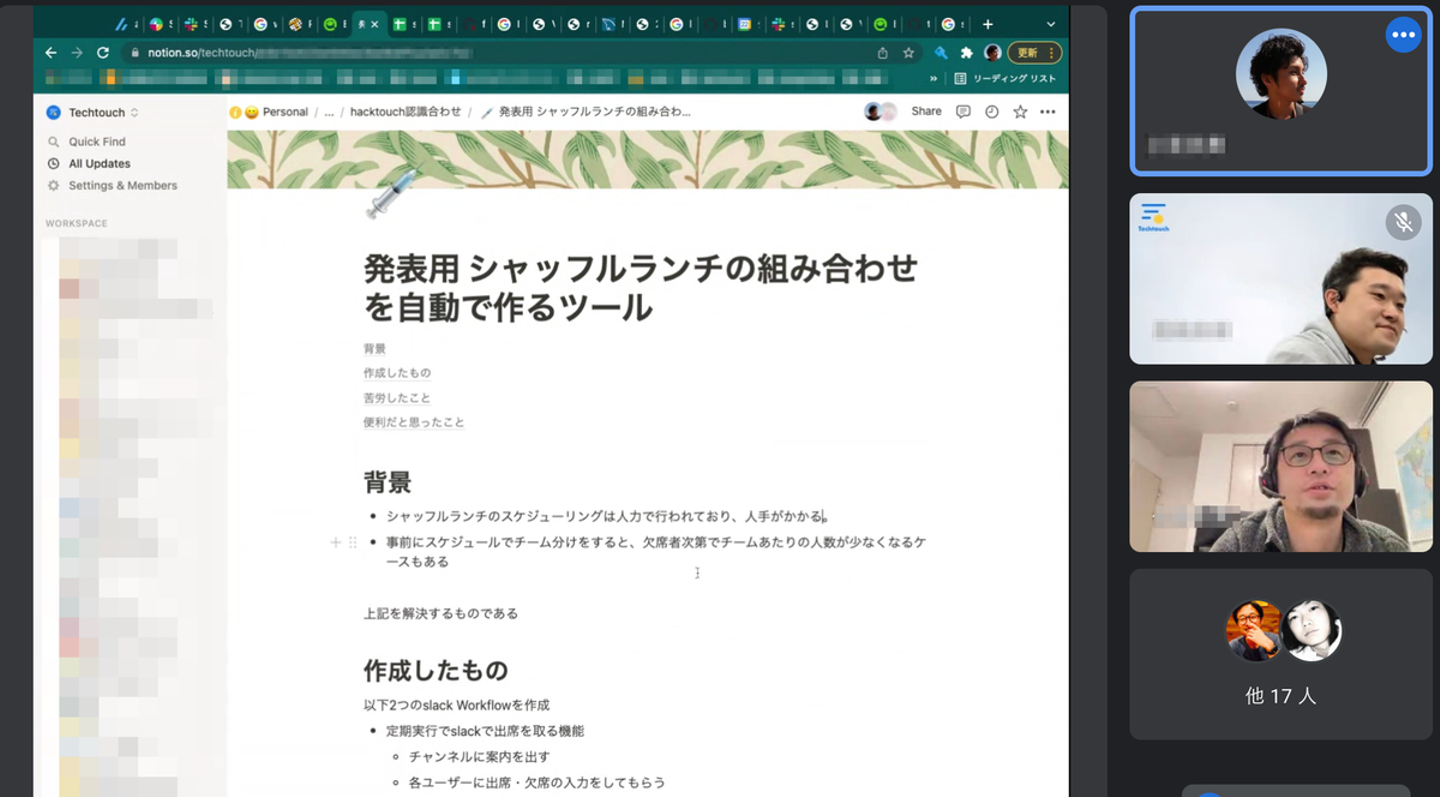
Task: Select the presenter's round avatar tile
Action: pyautogui.click(x=1281, y=74)
